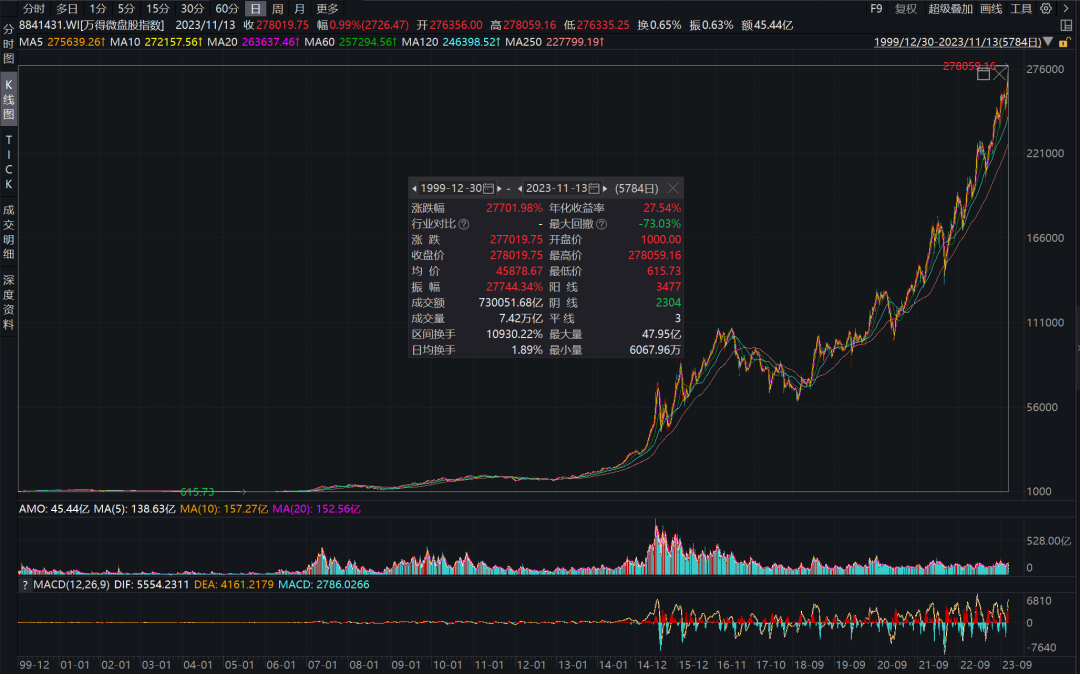Expand the top toolbar with the right chevron
Image resolution: width=1080 pixels, height=674 pixels.
(x=1066, y=9)
